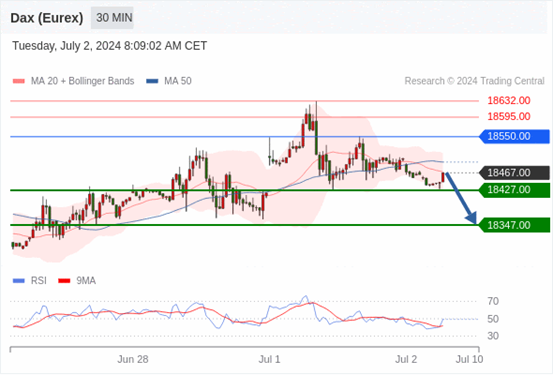This screenshot has height=375, width=553.
Task: Click the 18467.00 current price tag
Action: tap(514, 173)
